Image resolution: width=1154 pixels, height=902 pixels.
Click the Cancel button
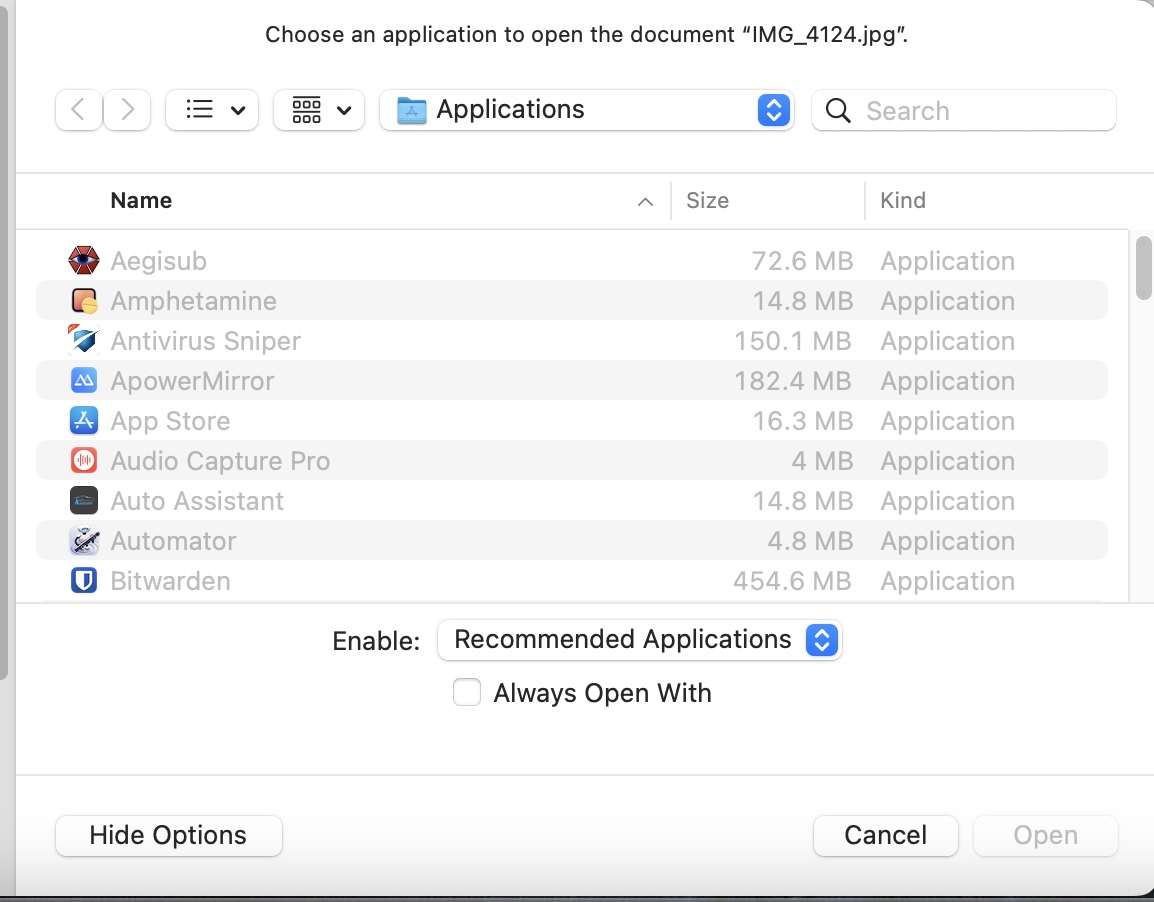885,836
